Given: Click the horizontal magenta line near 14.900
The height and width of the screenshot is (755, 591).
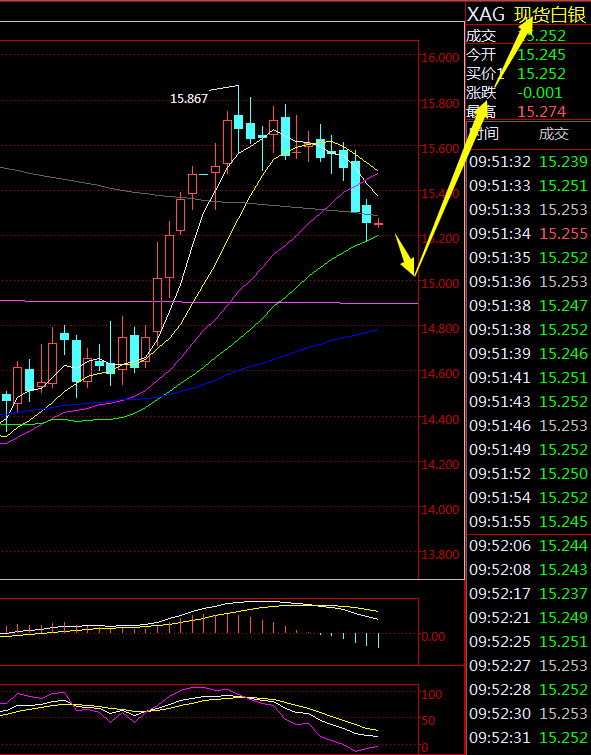Looking at the screenshot, I should [x=209, y=302].
